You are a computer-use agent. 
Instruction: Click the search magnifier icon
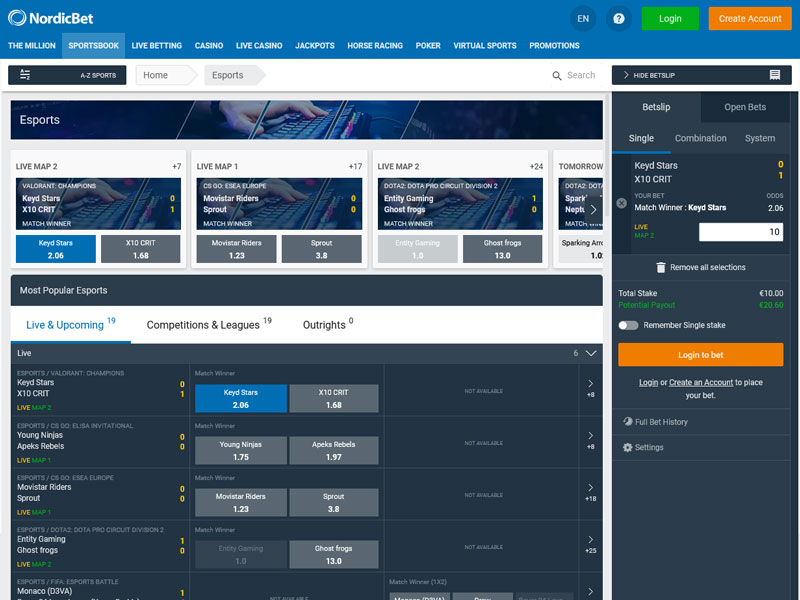point(557,76)
